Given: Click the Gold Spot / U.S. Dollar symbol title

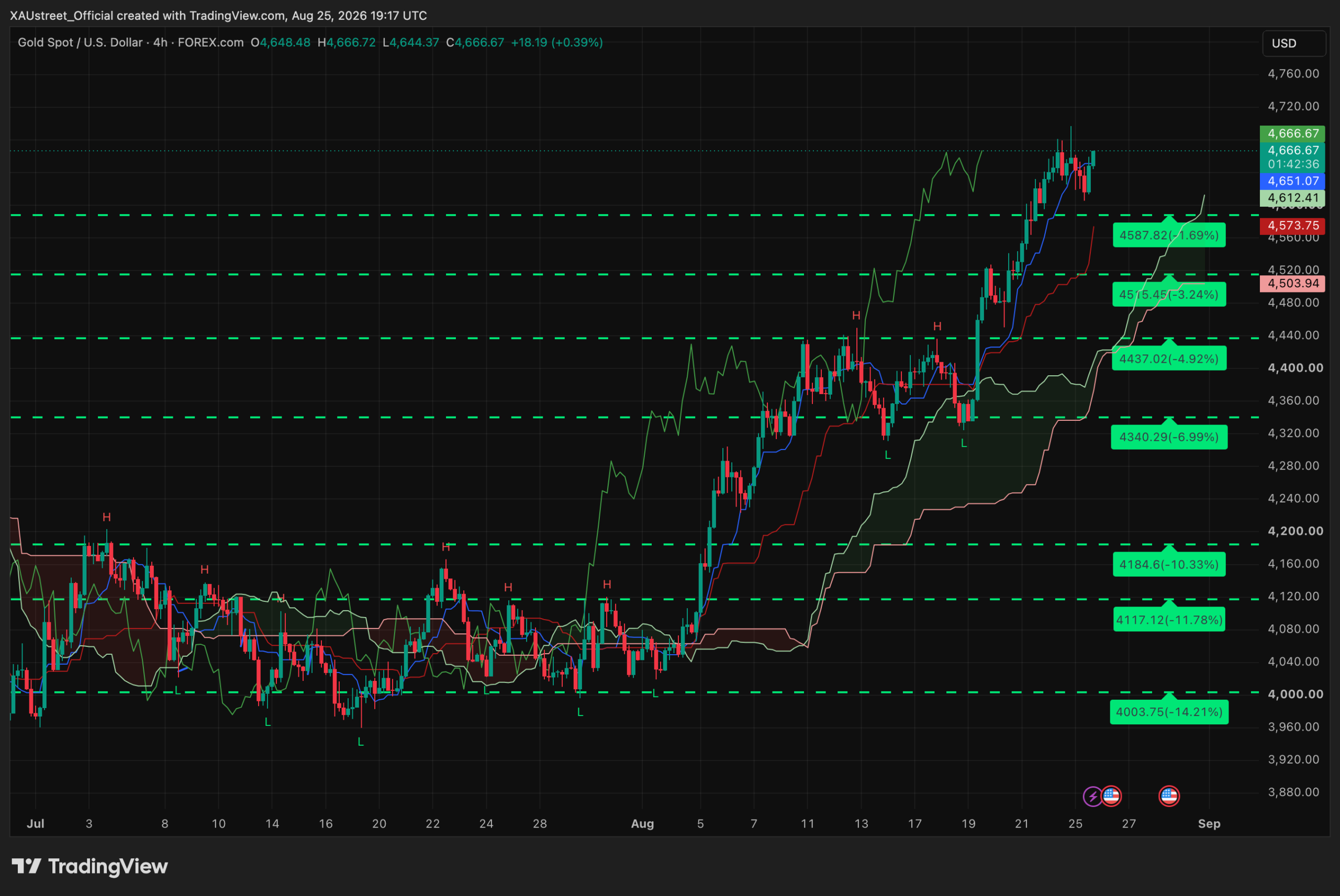Looking at the screenshot, I should pyautogui.click(x=80, y=42).
